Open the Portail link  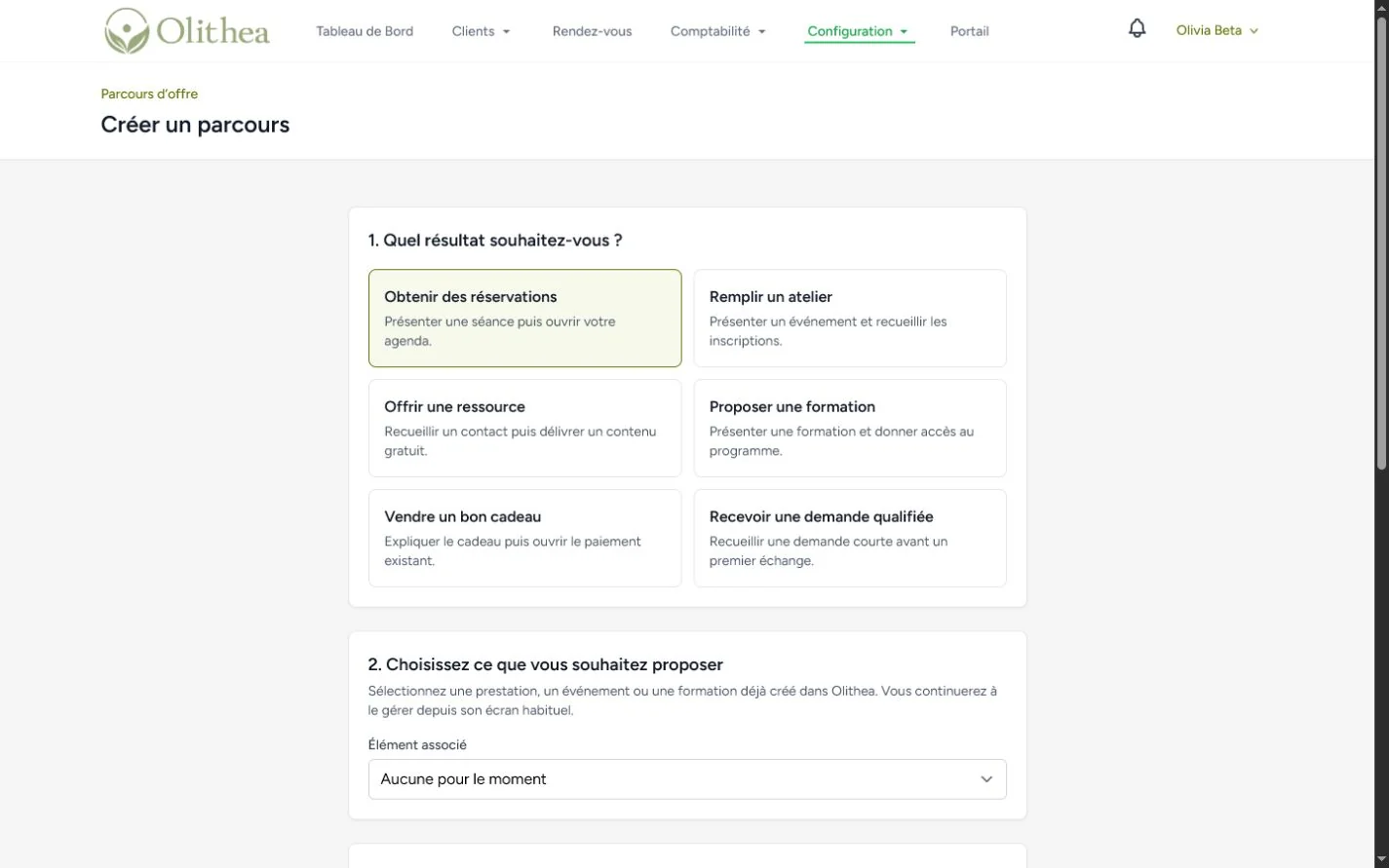tap(969, 31)
